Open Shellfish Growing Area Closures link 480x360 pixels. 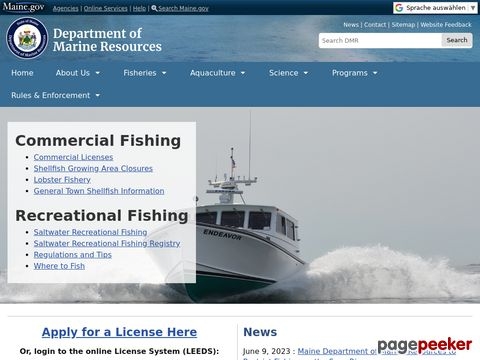[x=93, y=168]
